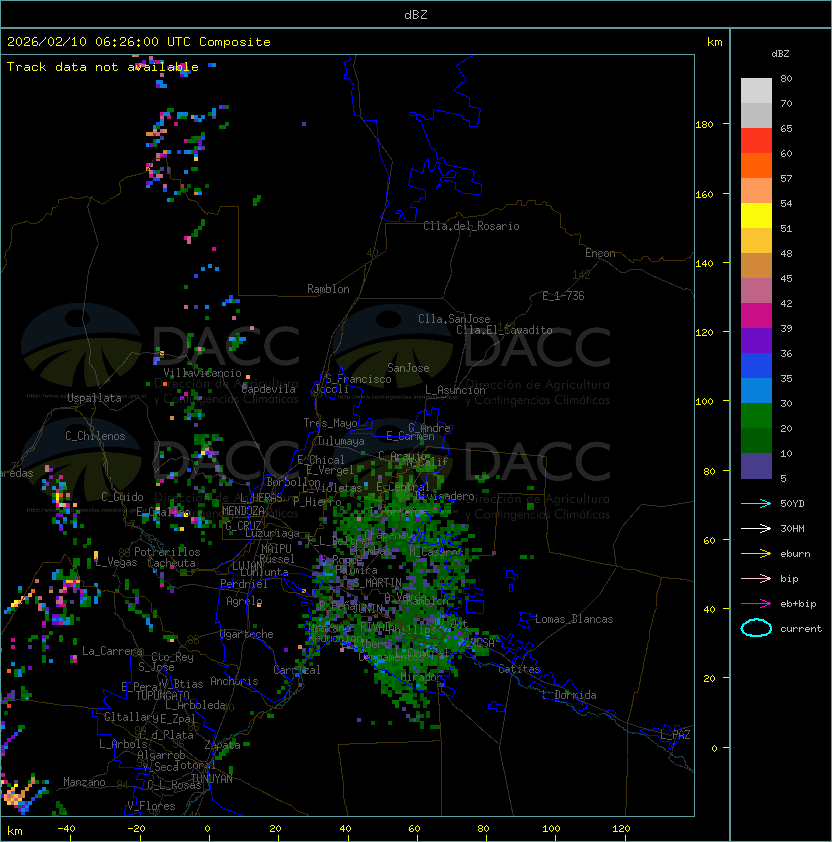This screenshot has width=832, height=842.
Task: Click the L_PAZ location label
Action: (675, 735)
